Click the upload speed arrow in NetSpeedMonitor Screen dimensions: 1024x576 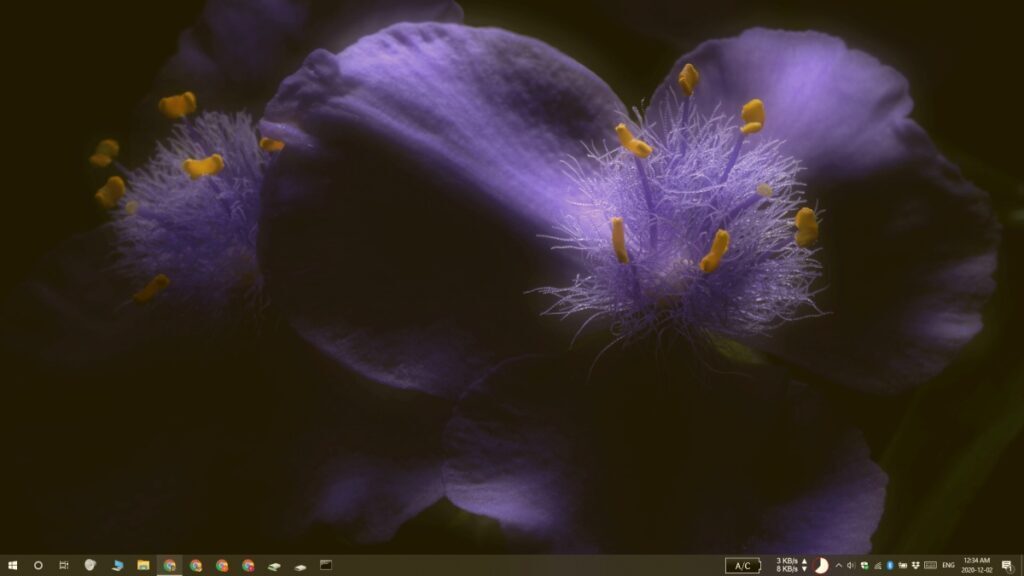click(x=803, y=560)
